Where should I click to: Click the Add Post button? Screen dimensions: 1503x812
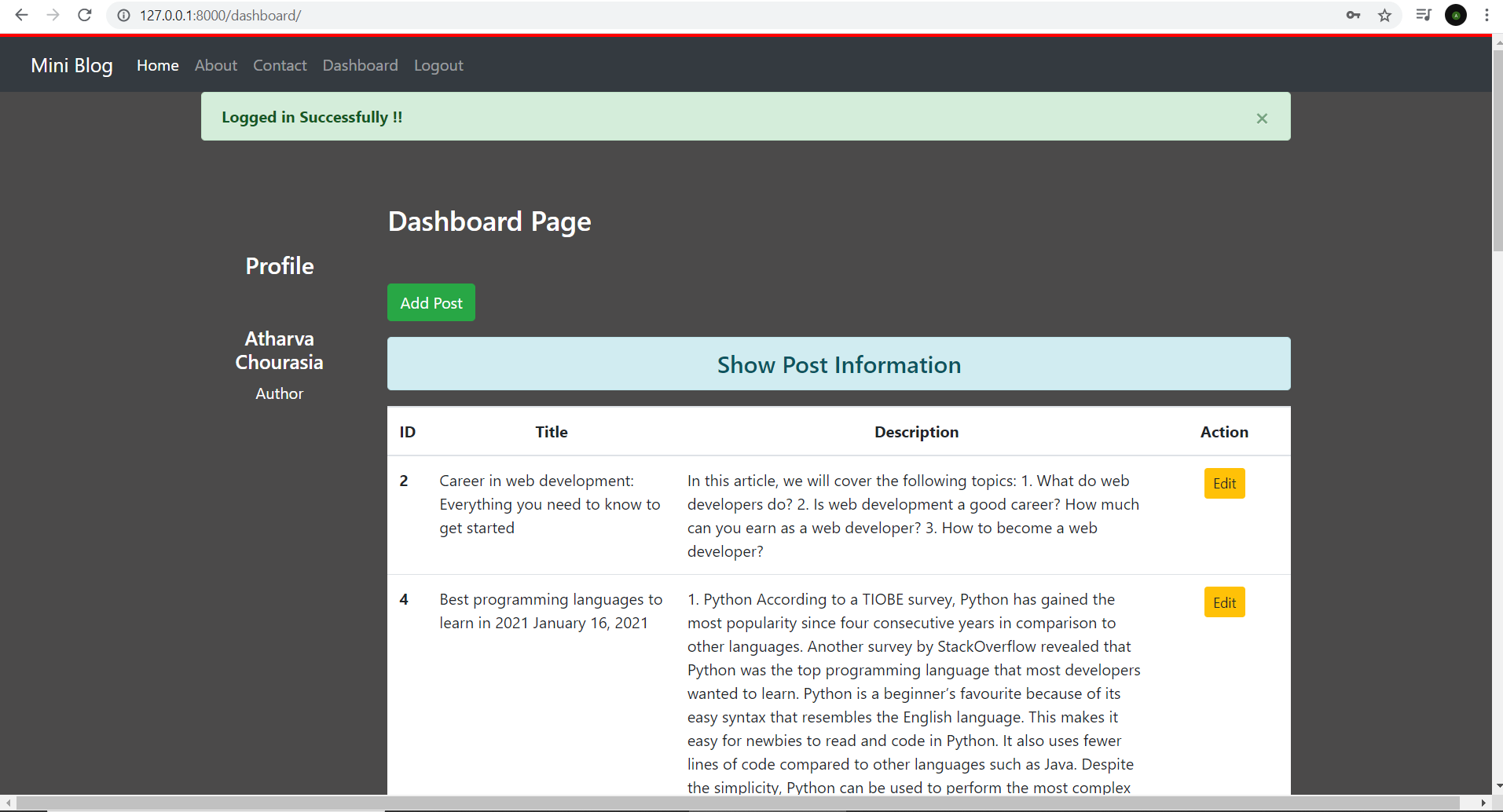coord(431,302)
